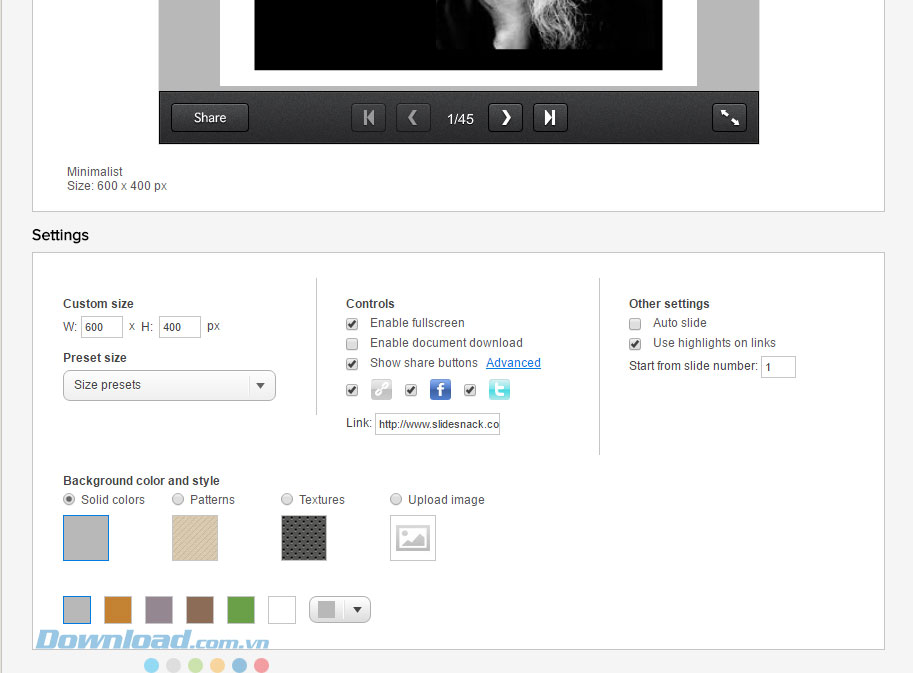Image resolution: width=913 pixels, height=673 pixels.
Task: Enable document download checkbox
Action: [352, 344]
